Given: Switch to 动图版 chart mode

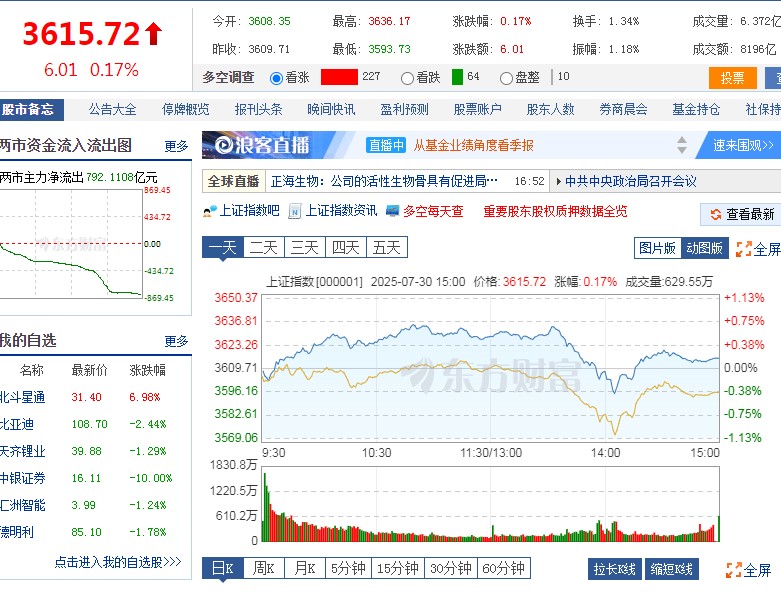Looking at the screenshot, I should (704, 248).
